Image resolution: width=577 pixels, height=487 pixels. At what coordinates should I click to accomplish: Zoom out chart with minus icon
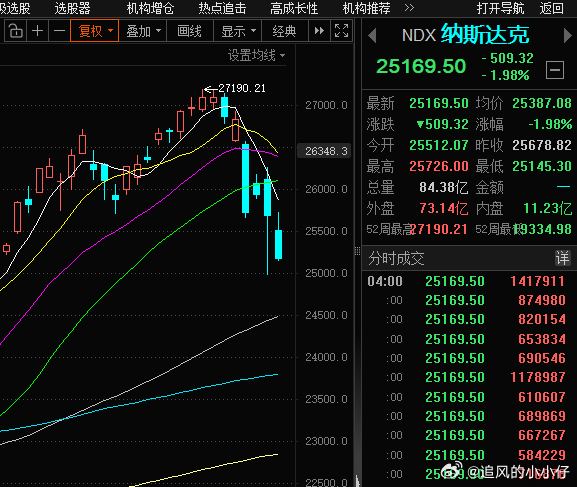[59, 31]
